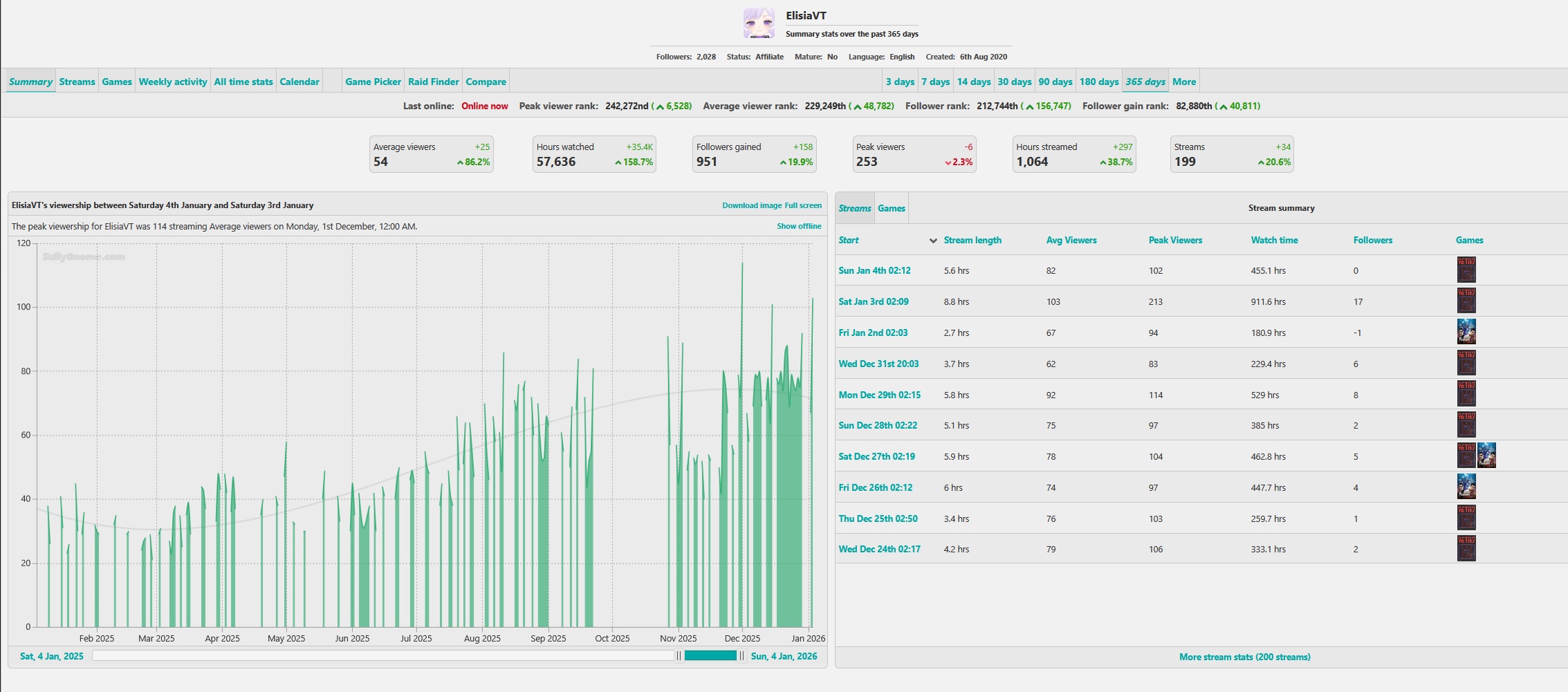Open ElisiaVT channel avatar image
This screenshot has height=692, width=1568.
click(x=759, y=24)
